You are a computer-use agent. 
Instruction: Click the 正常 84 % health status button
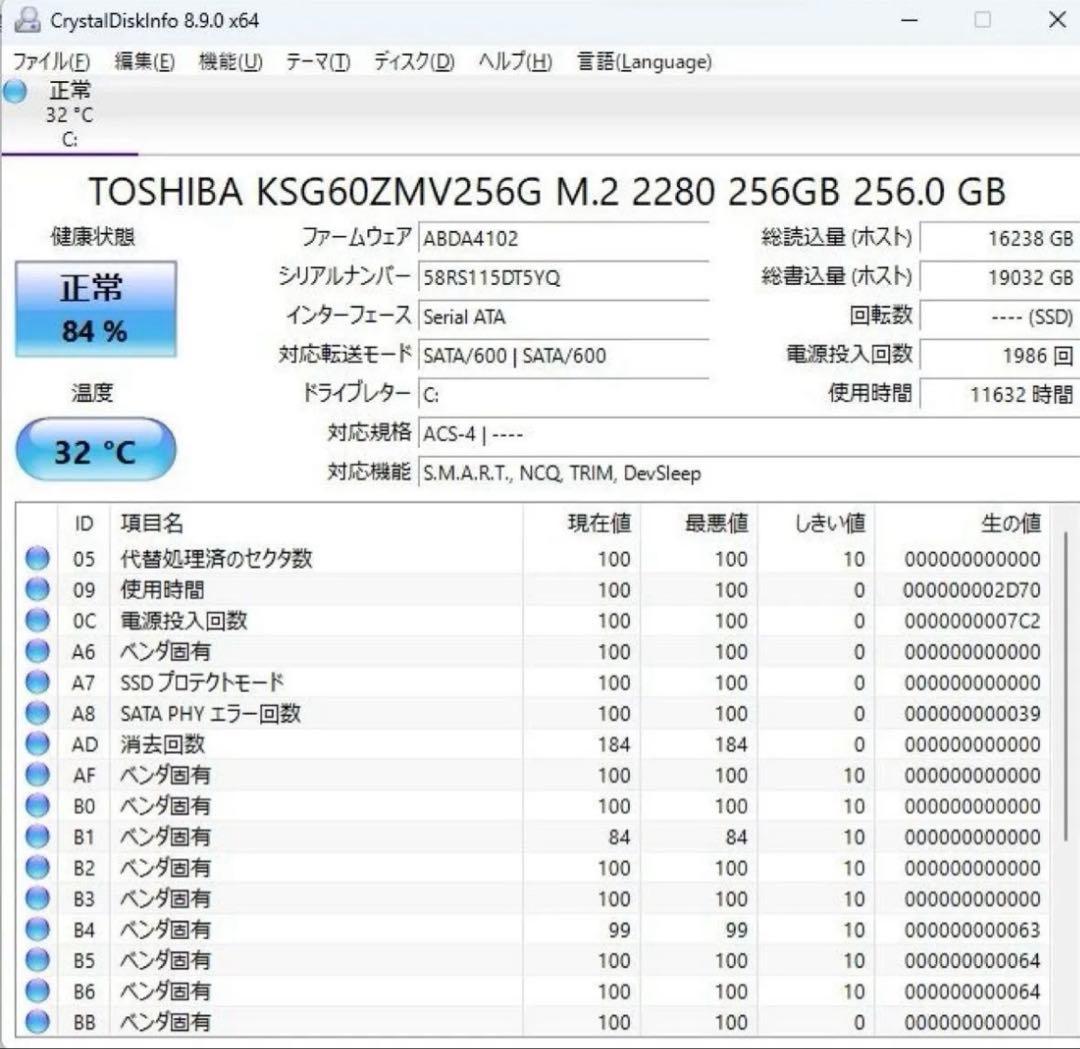pyautogui.click(x=96, y=309)
